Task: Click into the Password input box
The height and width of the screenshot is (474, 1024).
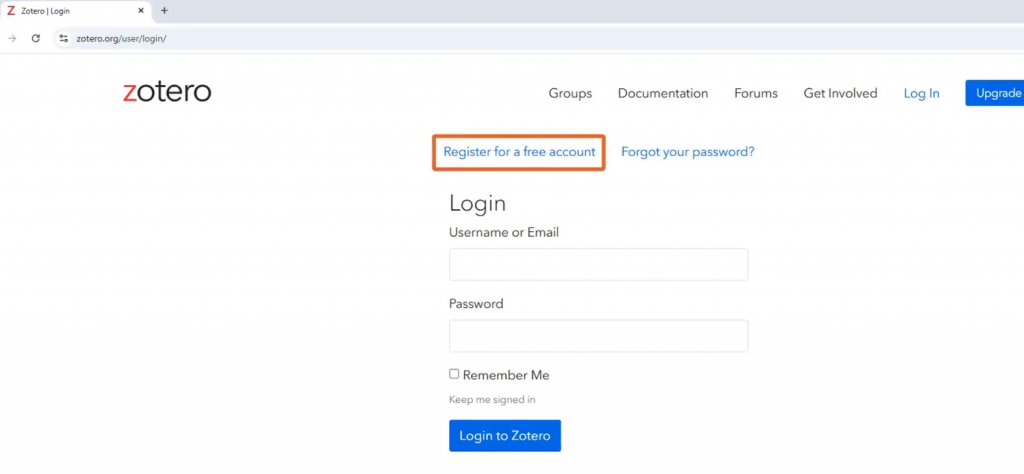Action: click(598, 336)
